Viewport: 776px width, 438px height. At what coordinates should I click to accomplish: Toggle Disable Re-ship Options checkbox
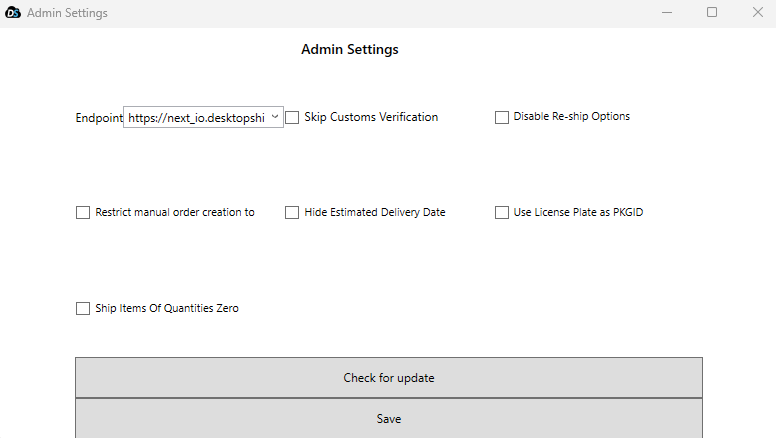pyautogui.click(x=502, y=117)
